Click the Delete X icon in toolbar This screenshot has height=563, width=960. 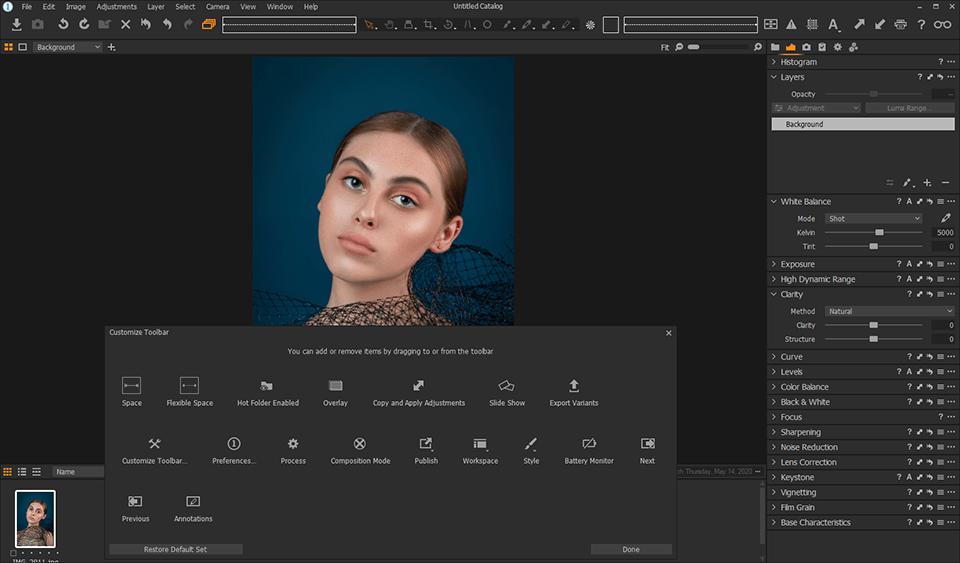(126, 24)
